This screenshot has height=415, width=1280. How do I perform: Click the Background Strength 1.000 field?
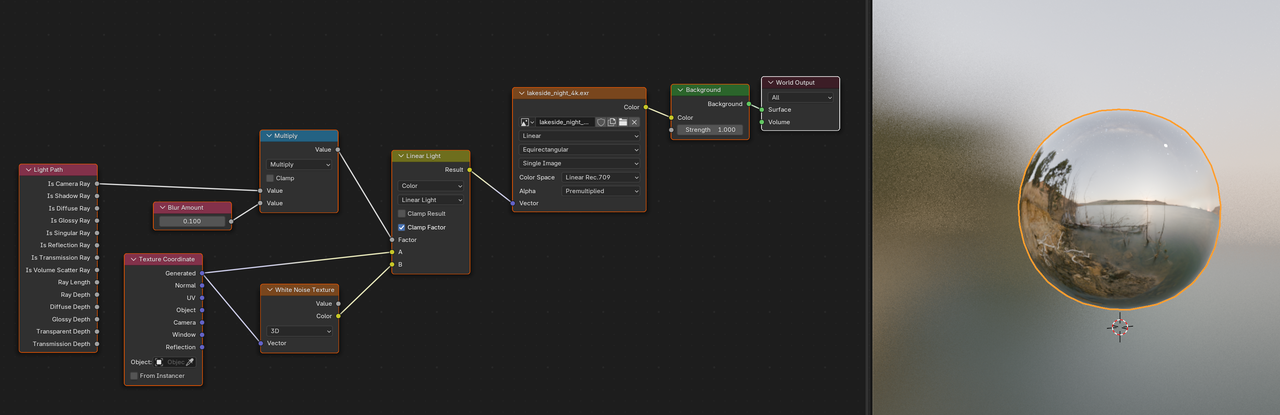(709, 130)
